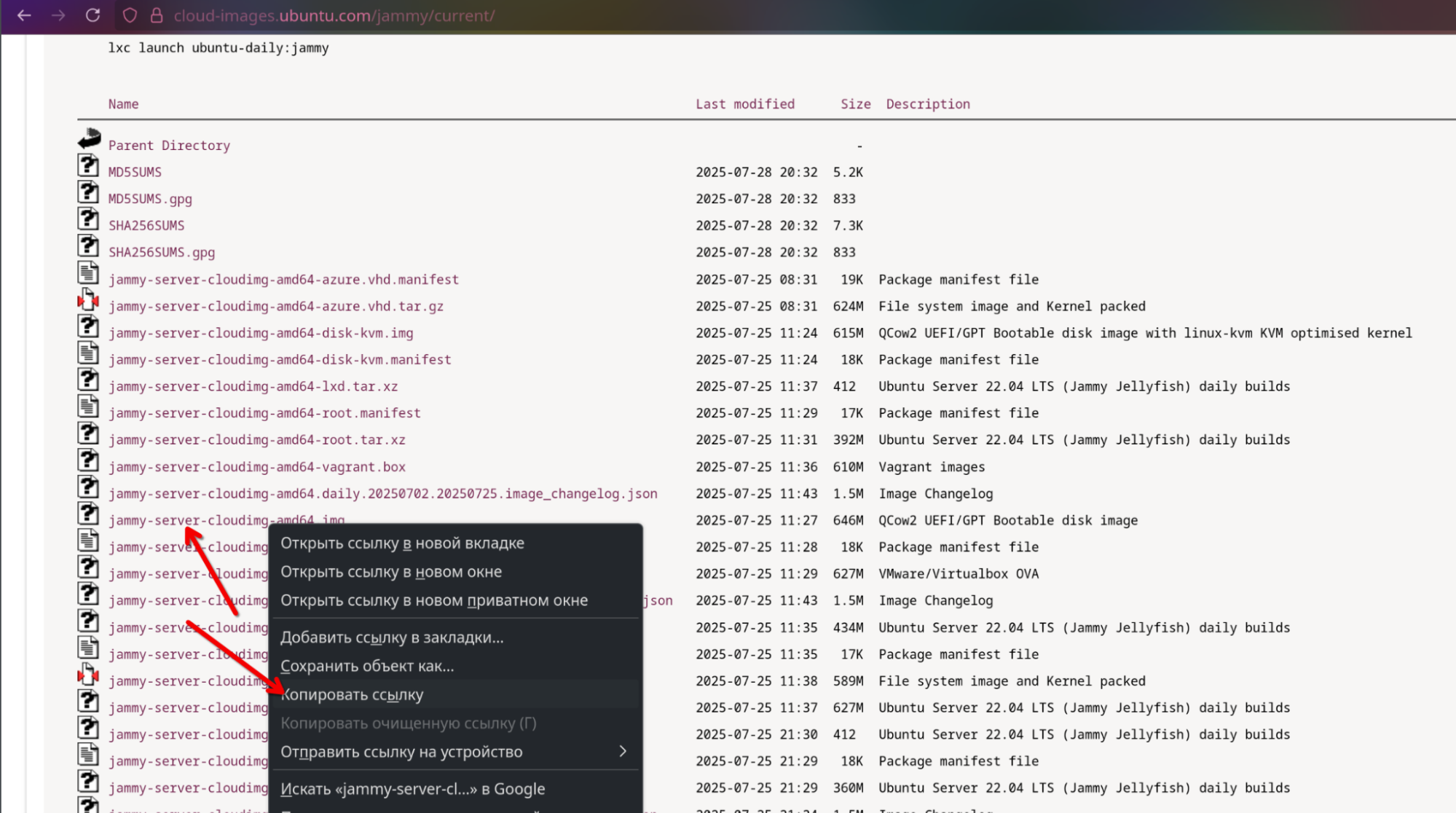This screenshot has height=813, width=1456.
Task: Expand 'Отправить ссылку на устройство' submenu arrow
Action: point(623,751)
